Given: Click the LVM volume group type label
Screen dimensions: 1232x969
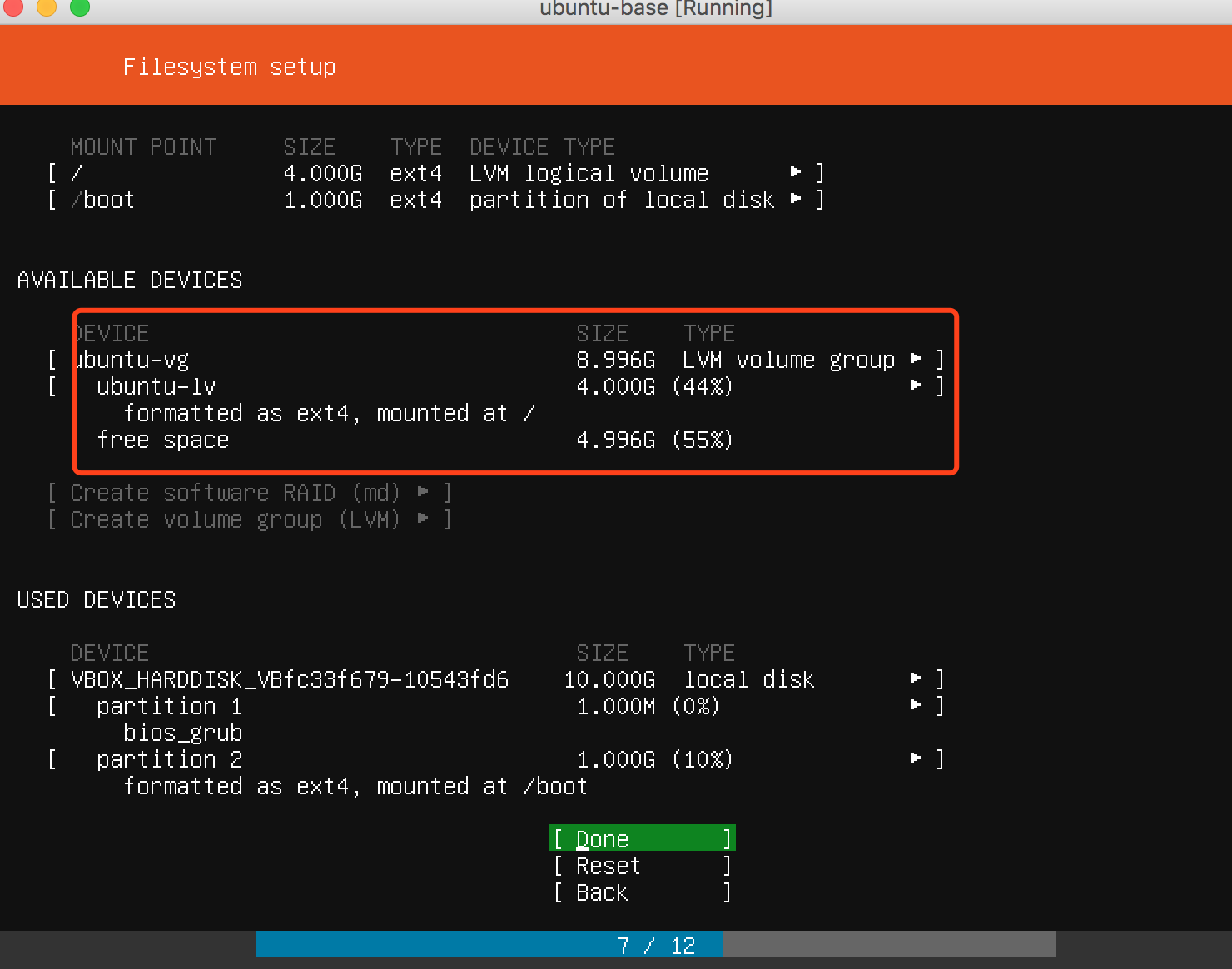Looking at the screenshot, I should tap(788, 360).
